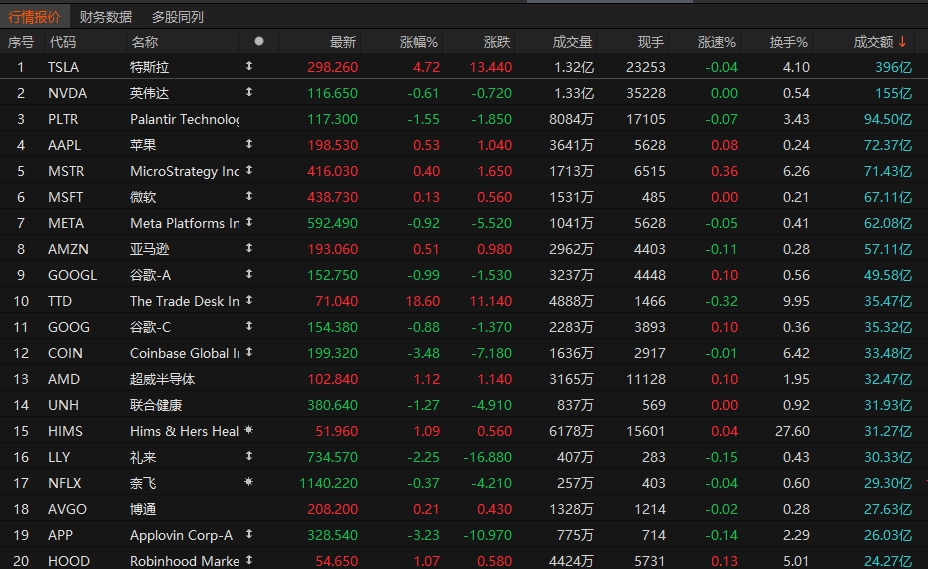The width and height of the screenshot is (928, 569).
Task: Switch to the 多股同列 tab
Action: pos(178,17)
